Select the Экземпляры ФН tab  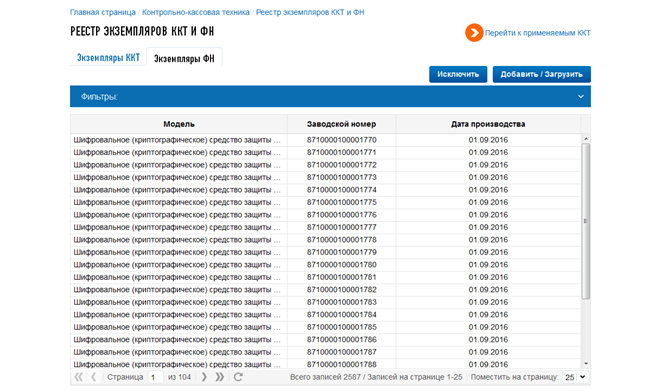[x=184, y=58]
